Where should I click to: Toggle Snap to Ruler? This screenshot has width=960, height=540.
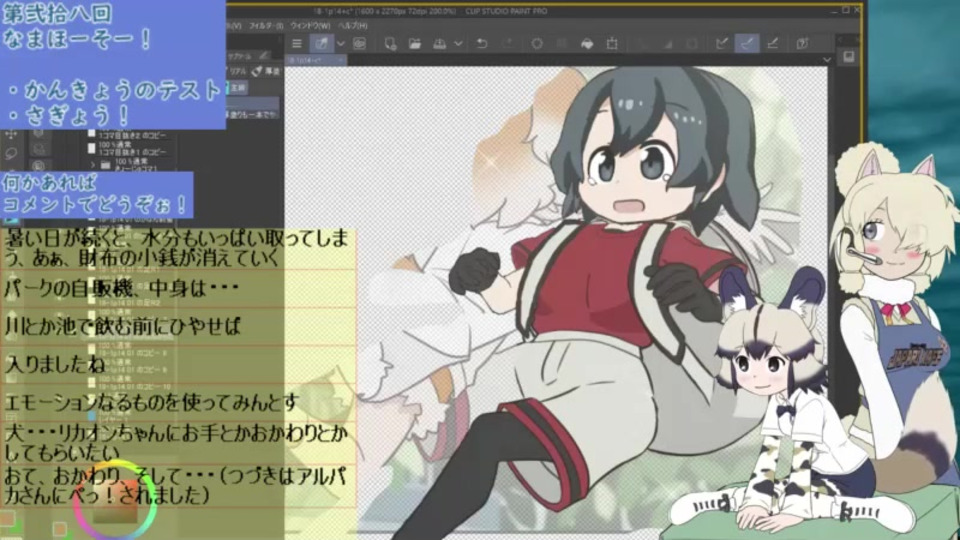point(722,43)
